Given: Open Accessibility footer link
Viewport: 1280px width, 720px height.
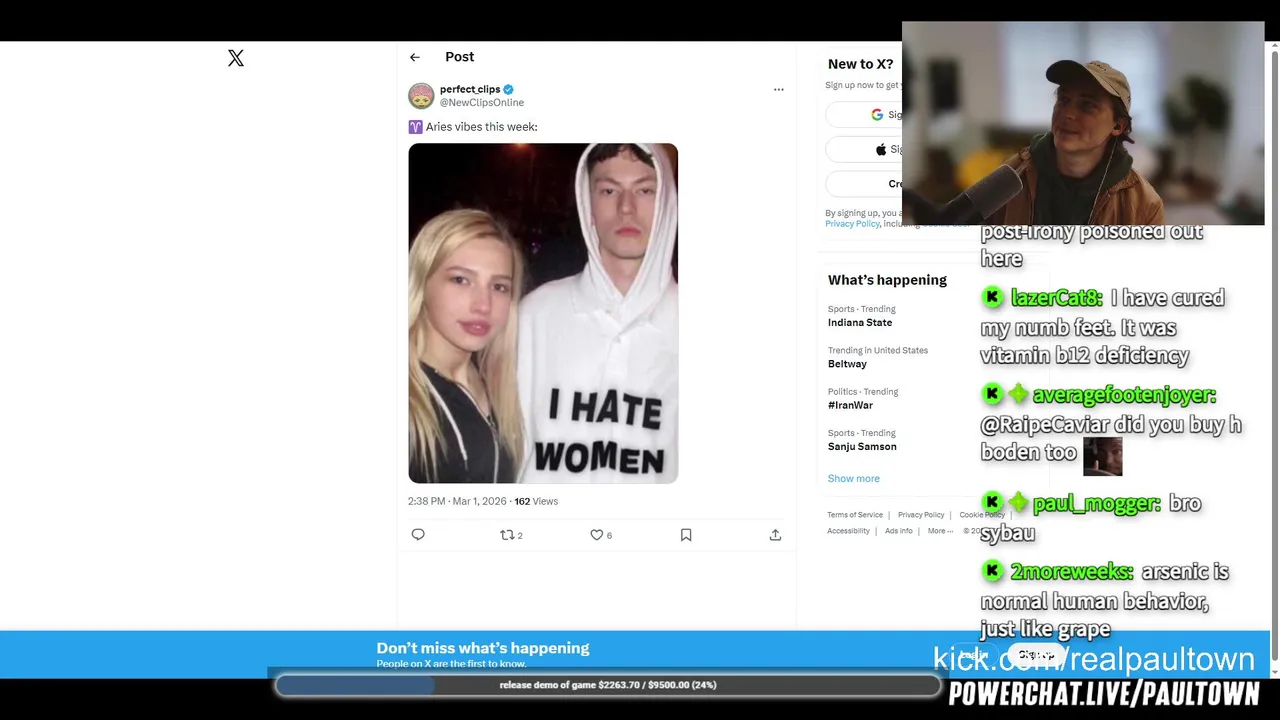Looking at the screenshot, I should (848, 531).
